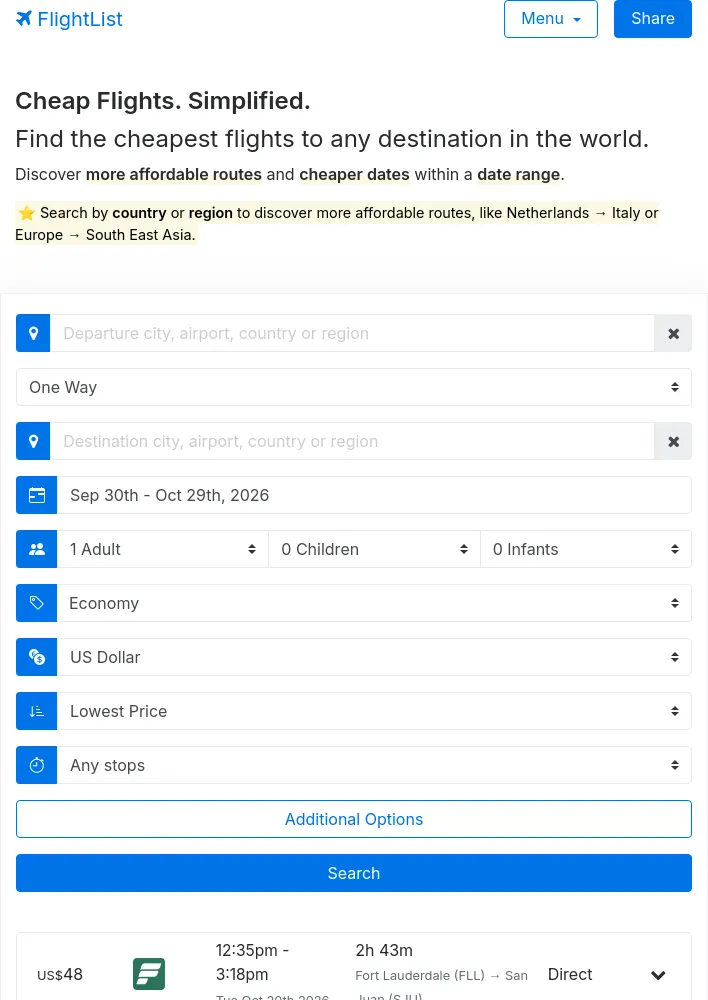Image resolution: width=708 pixels, height=1000 pixels.
Task: Click the stopwatch icon beside Any stops
Action: [37, 765]
